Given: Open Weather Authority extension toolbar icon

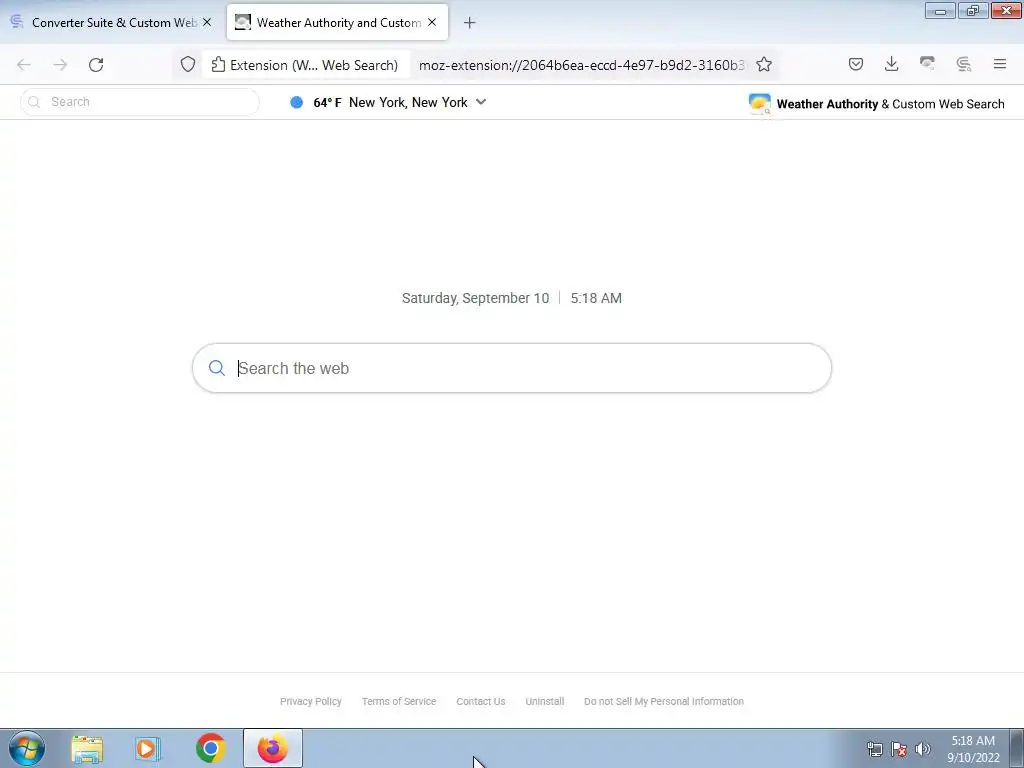Looking at the screenshot, I should (x=927, y=64).
